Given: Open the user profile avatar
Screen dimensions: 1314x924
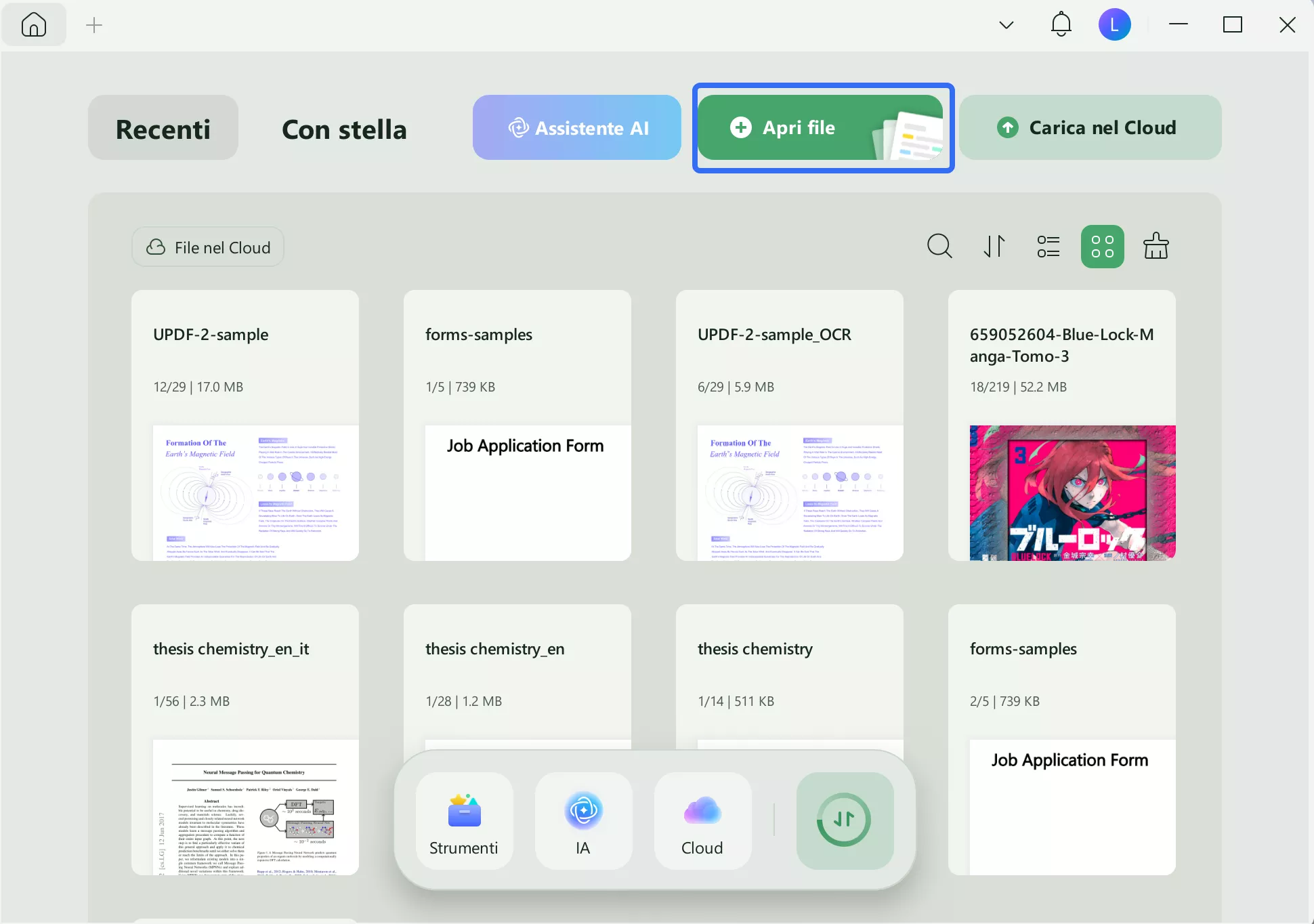Looking at the screenshot, I should [1114, 25].
